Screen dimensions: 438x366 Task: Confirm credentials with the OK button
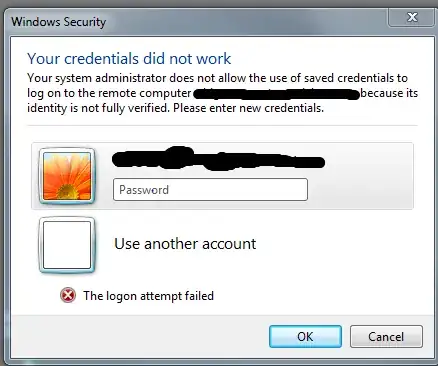tap(305, 336)
